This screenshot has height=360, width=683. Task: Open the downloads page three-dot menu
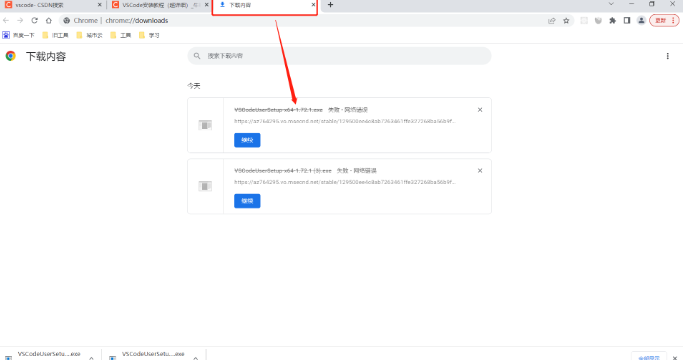point(667,56)
